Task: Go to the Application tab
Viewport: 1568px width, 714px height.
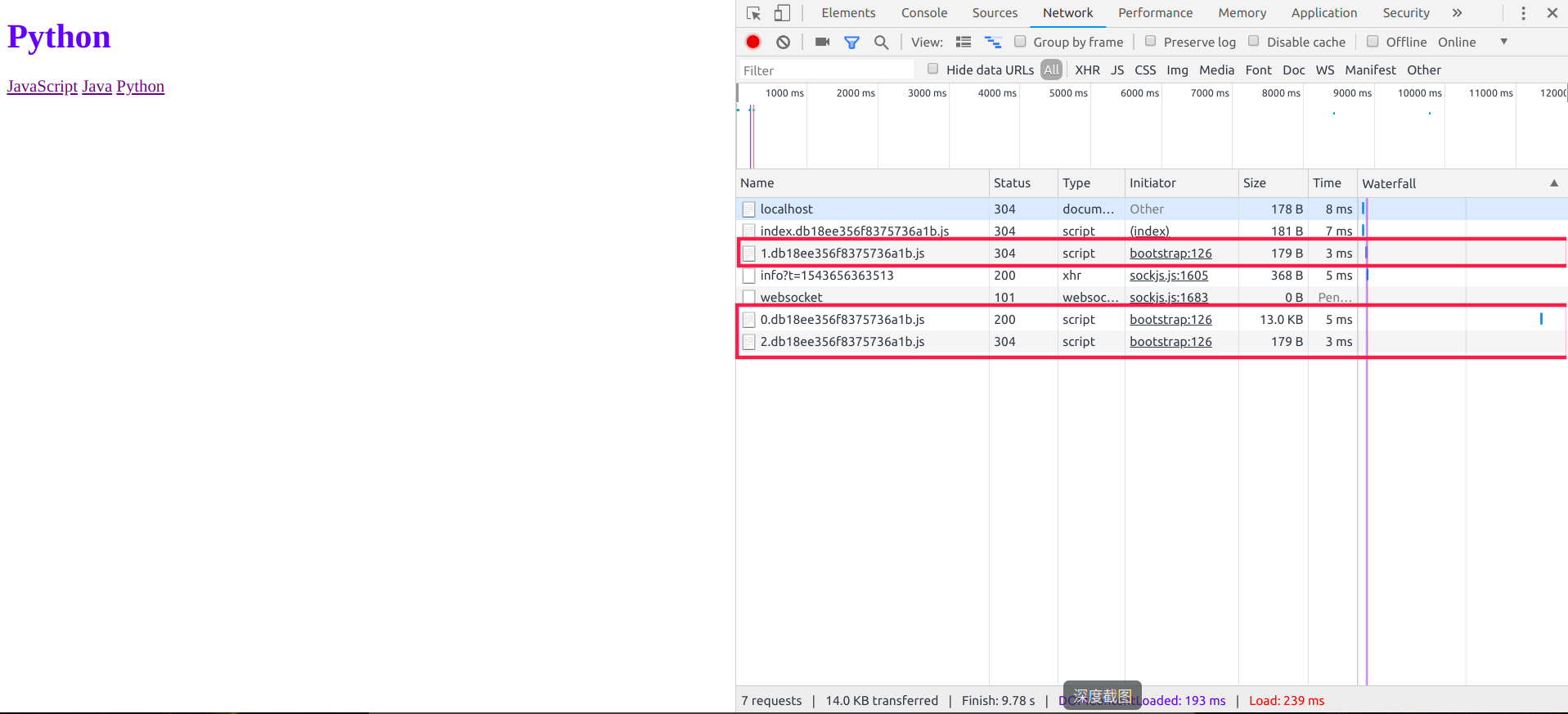Action: (x=1324, y=13)
